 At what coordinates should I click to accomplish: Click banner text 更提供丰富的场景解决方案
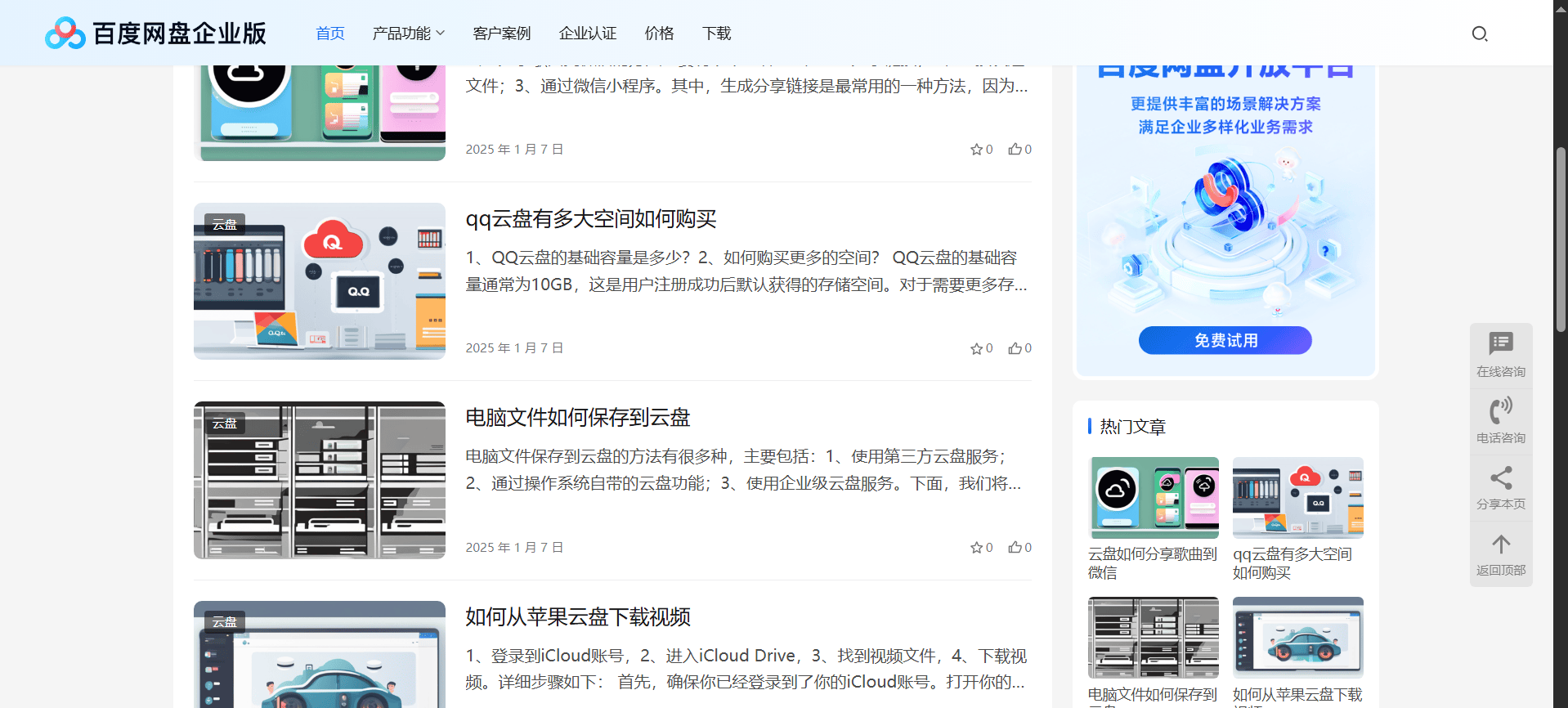1225,104
